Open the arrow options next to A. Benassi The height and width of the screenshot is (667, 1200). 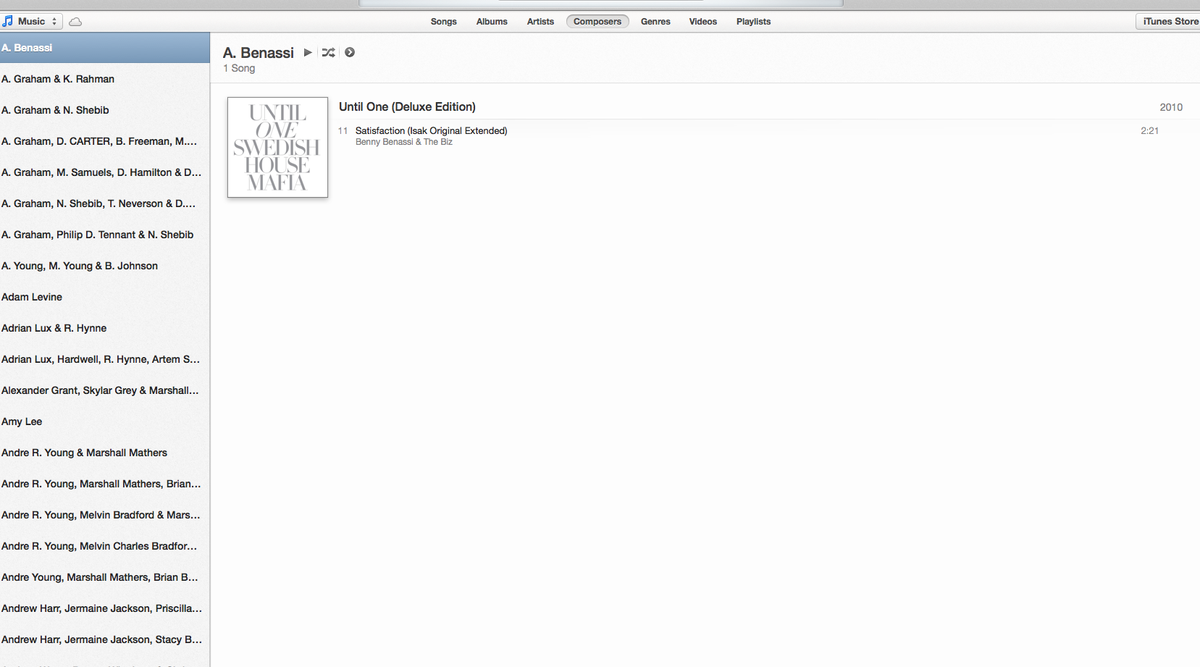pyautogui.click(x=349, y=53)
